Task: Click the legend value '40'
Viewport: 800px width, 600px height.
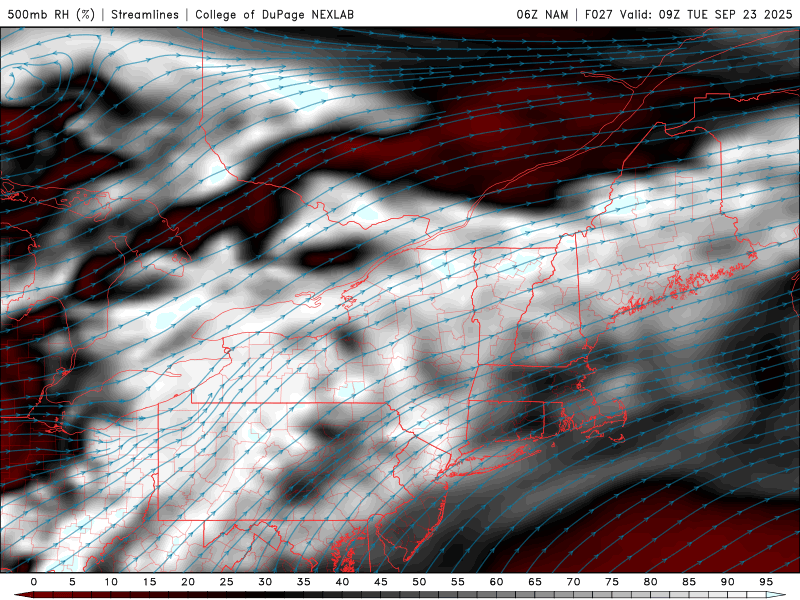Action: click(x=342, y=582)
